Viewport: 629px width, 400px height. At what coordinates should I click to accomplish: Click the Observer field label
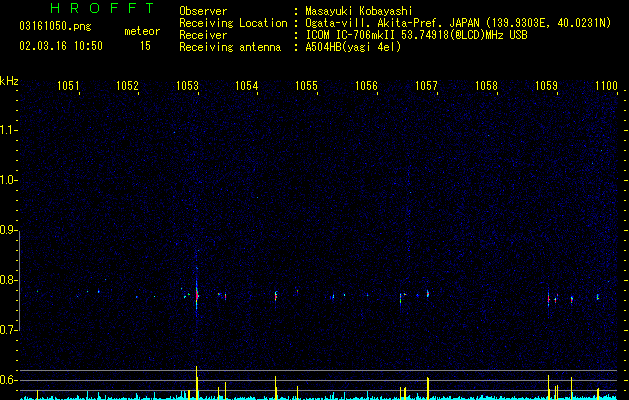203,11
